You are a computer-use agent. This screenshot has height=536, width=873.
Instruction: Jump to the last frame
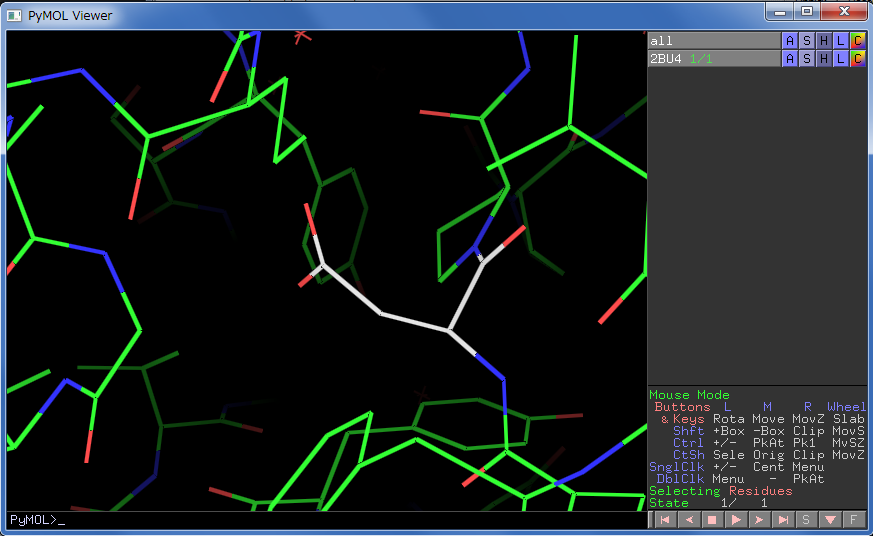(x=783, y=519)
